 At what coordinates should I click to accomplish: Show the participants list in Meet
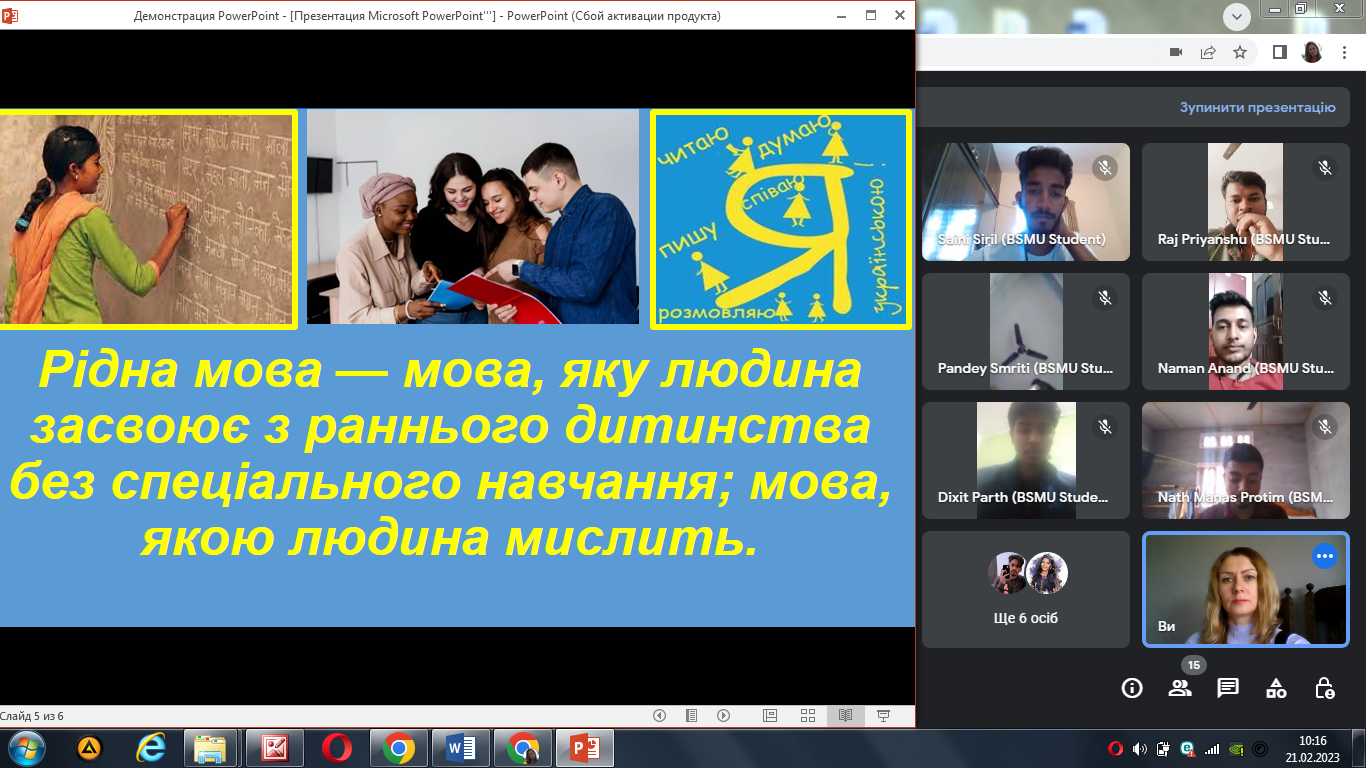(x=1180, y=688)
